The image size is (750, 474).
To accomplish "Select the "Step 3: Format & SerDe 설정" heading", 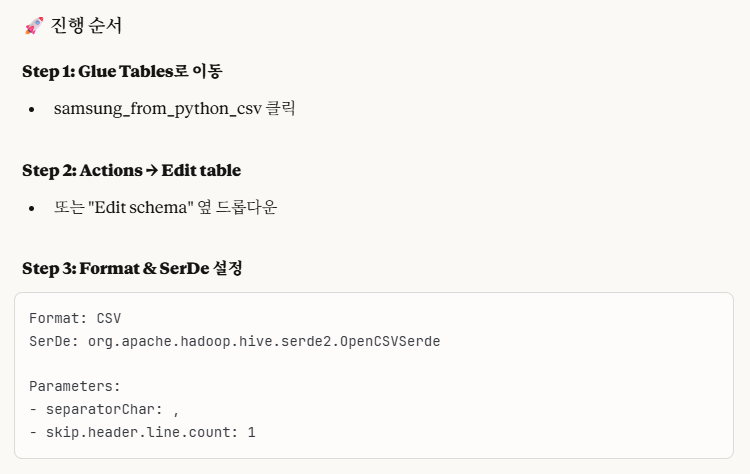I will coord(132,268).
